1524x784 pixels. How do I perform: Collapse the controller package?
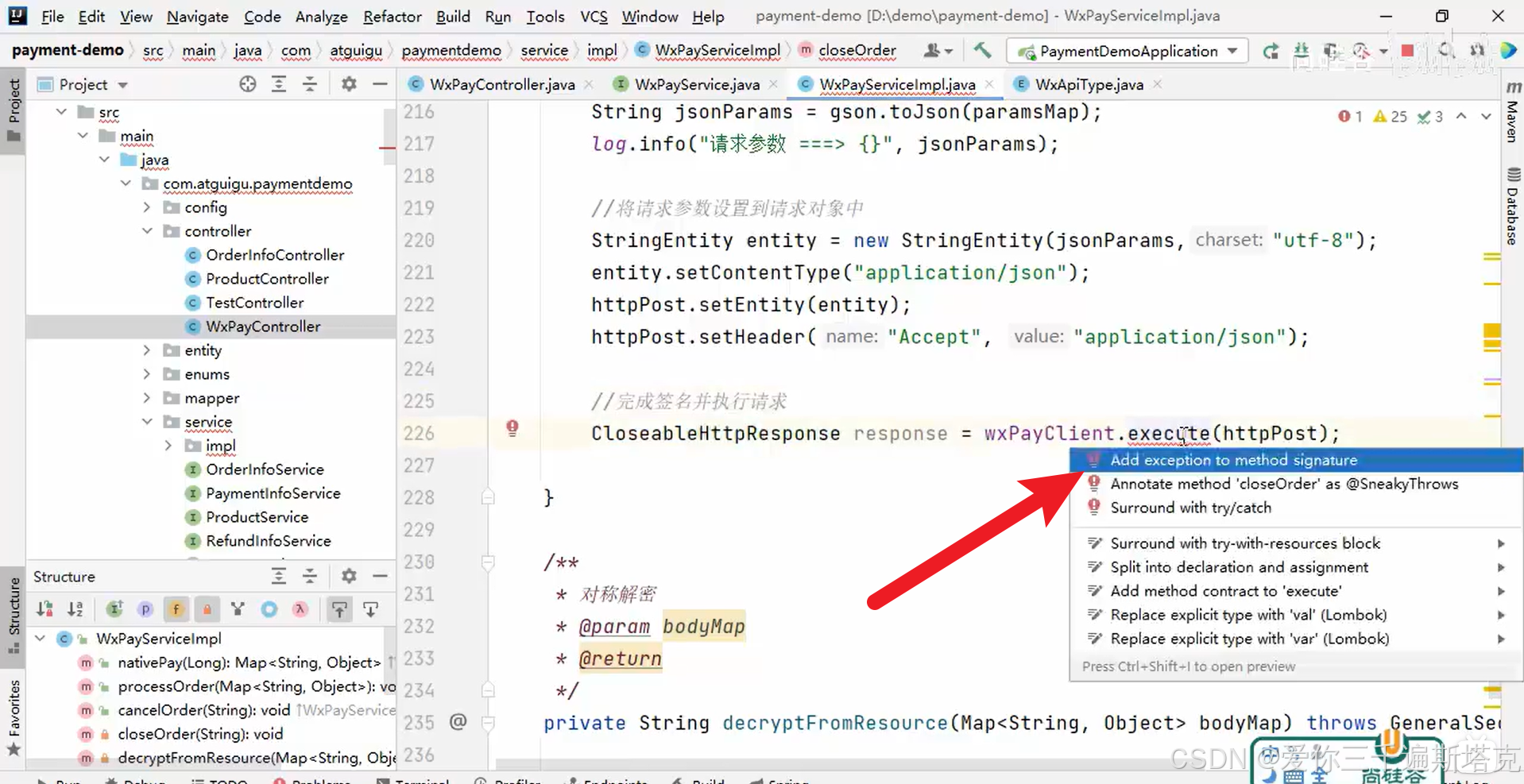point(147,231)
